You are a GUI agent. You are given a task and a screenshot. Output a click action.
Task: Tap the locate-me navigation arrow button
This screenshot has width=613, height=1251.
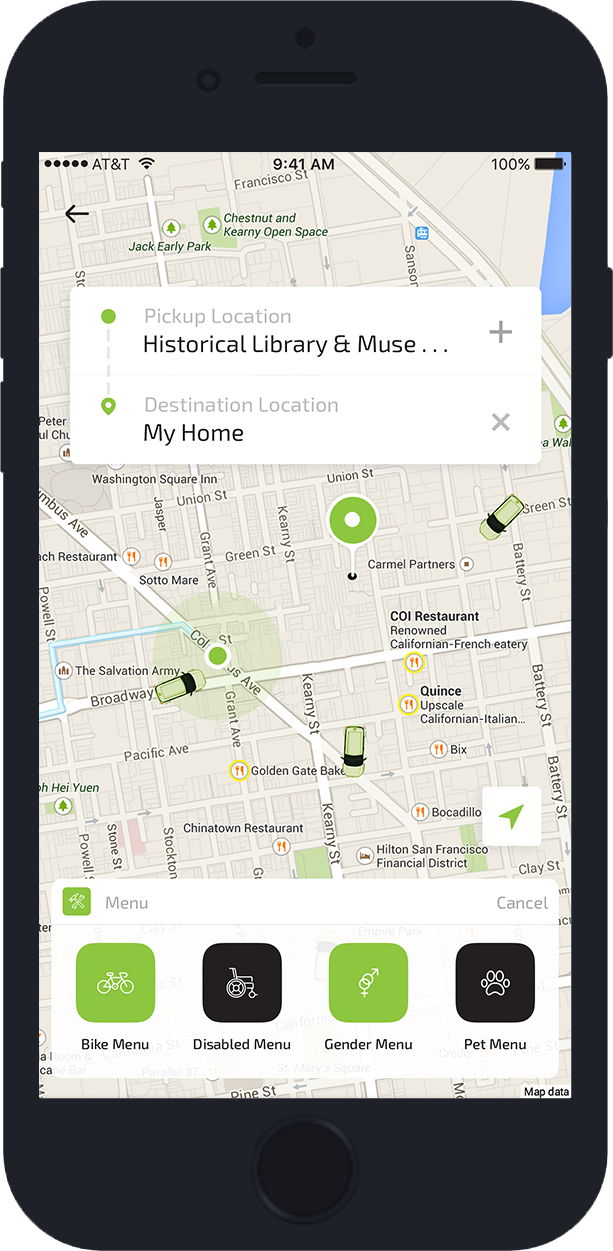pos(511,817)
